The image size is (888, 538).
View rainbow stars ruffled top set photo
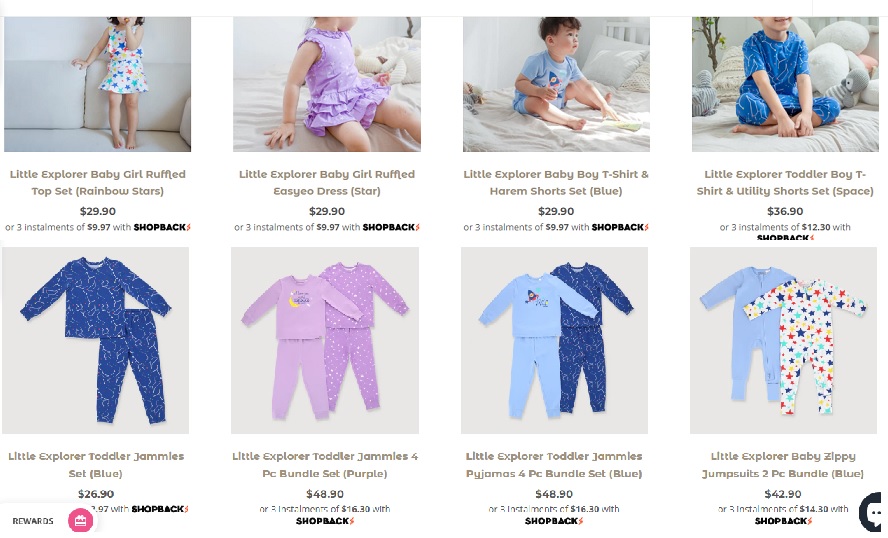(x=97, y=84)
